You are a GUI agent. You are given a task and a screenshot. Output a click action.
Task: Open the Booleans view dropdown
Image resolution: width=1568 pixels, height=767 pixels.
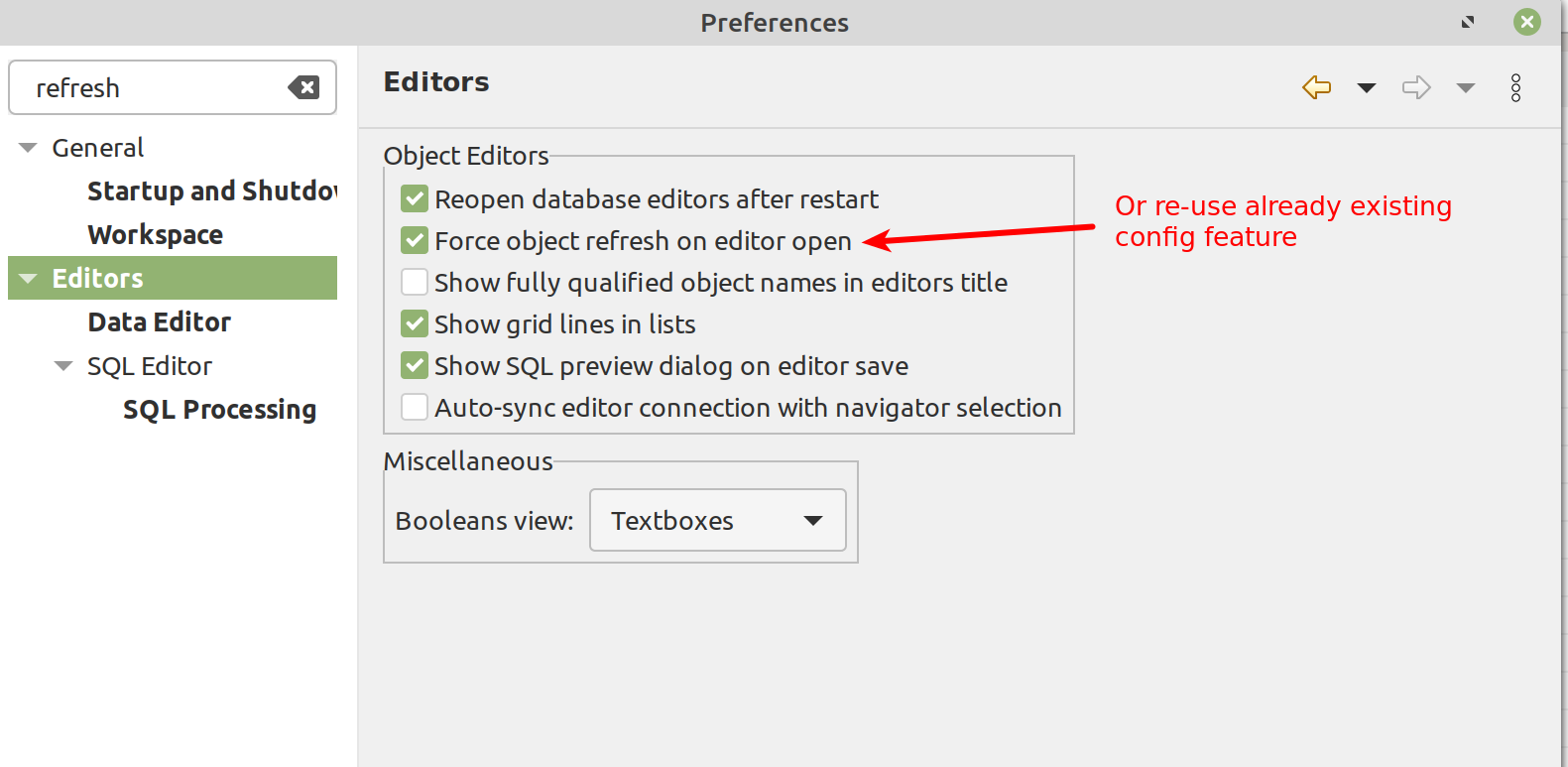pos(716,520)
